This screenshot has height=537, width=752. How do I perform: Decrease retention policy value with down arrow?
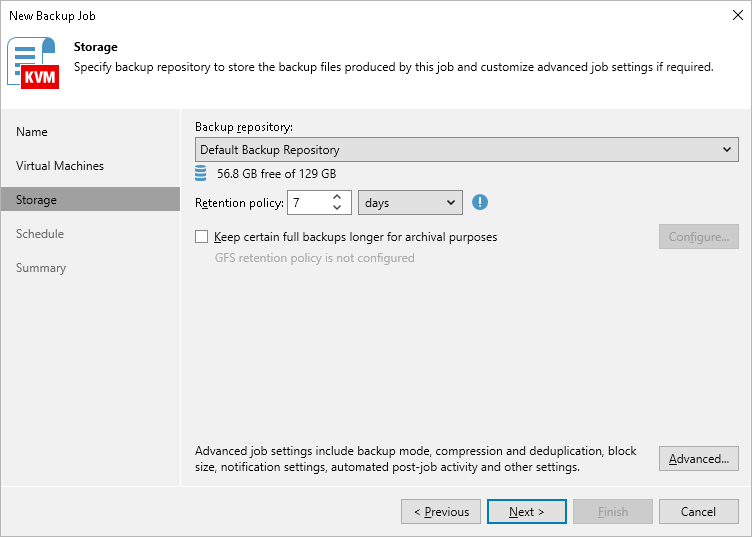[337, 208]
